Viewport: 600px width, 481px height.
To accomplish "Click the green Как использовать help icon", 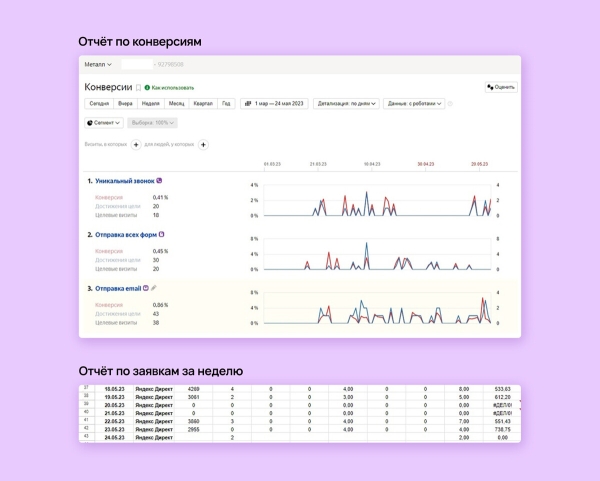I will (x=149, y=88).
